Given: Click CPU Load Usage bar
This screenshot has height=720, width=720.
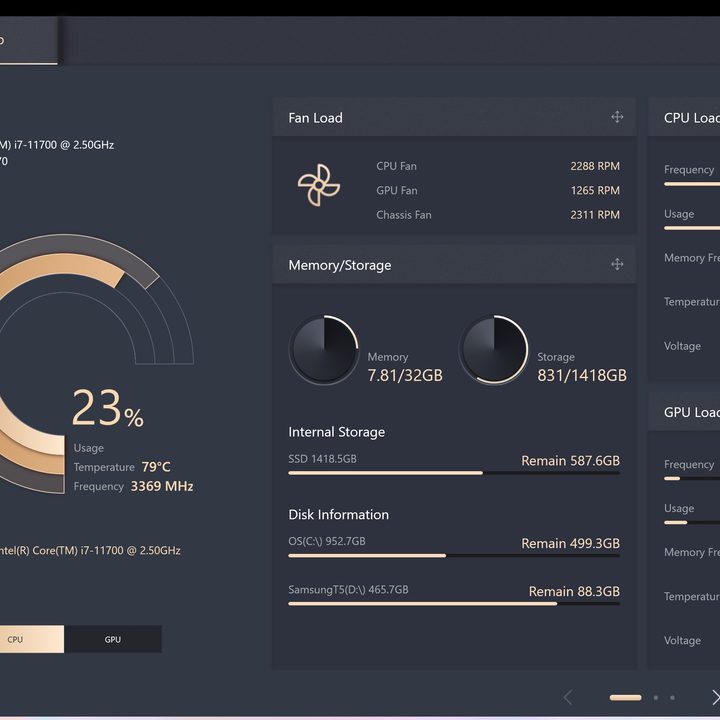Looking at the screenshot, I should click(692, 228).
